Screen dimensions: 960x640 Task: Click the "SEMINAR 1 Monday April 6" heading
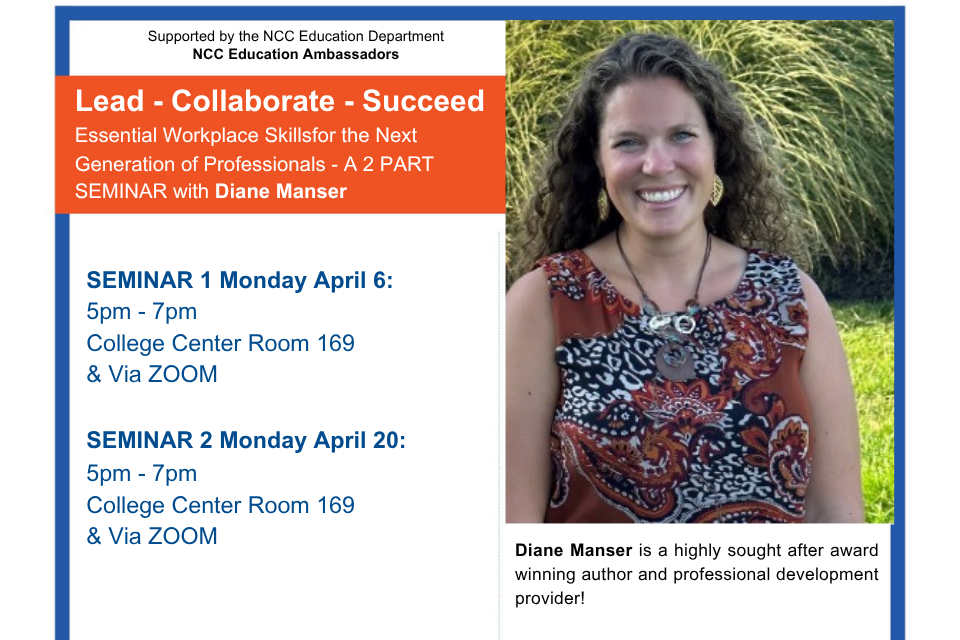pyautogui.click(x=240, y=280)
